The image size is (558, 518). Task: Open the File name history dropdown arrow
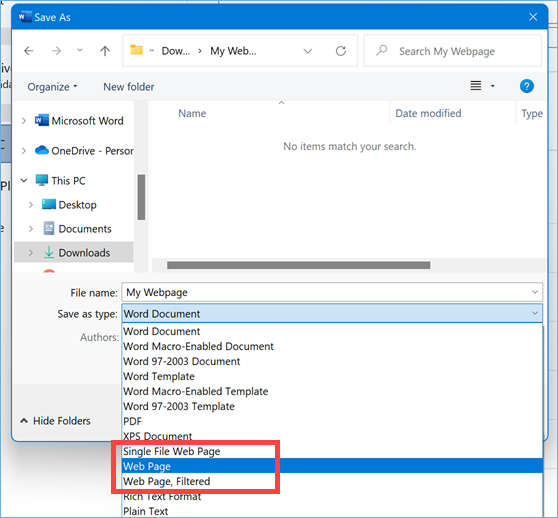point(535,292)
